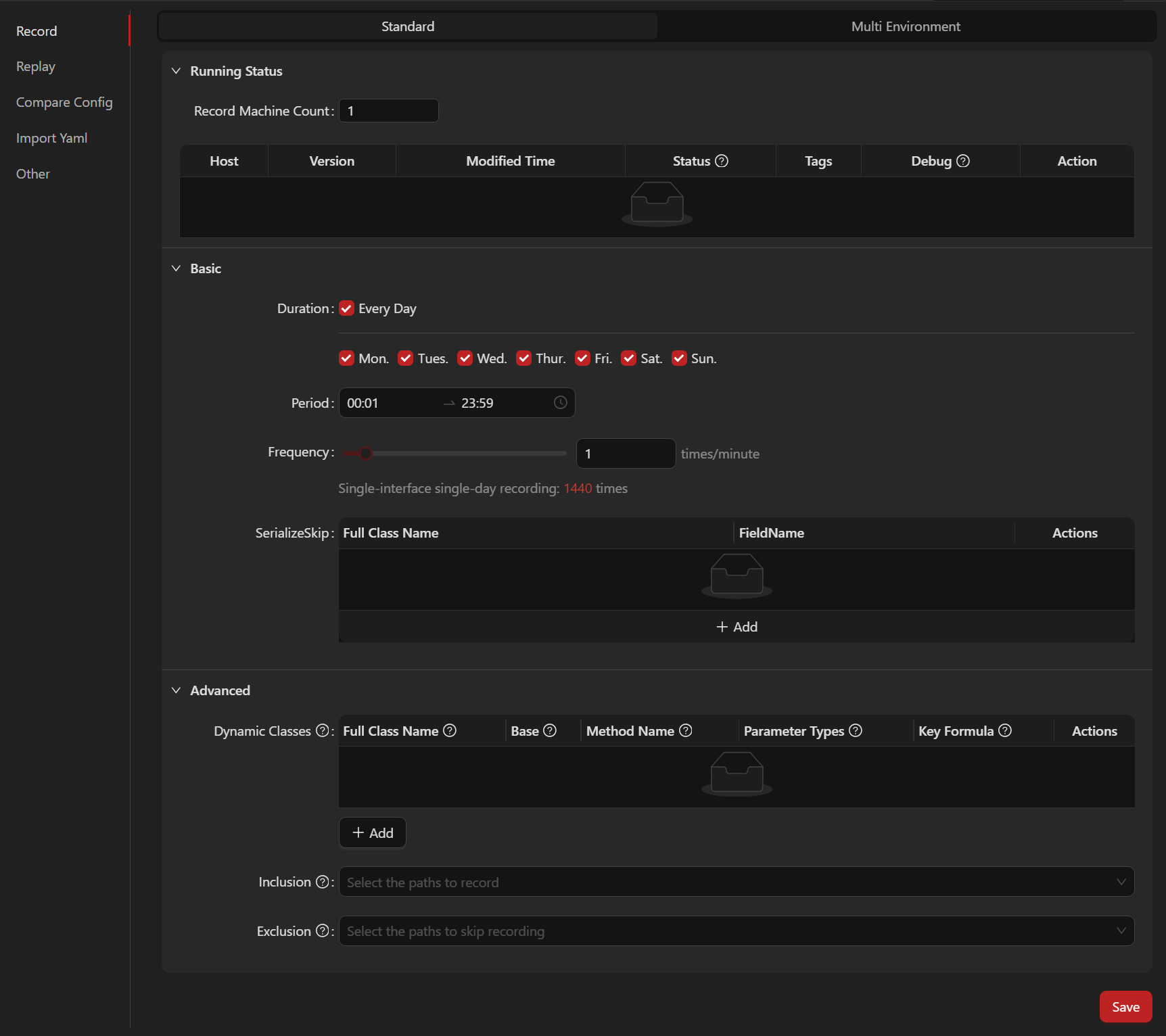Open Import Yaml in the sidebar
The image size is (1166, 1036).
coord(52,138)
